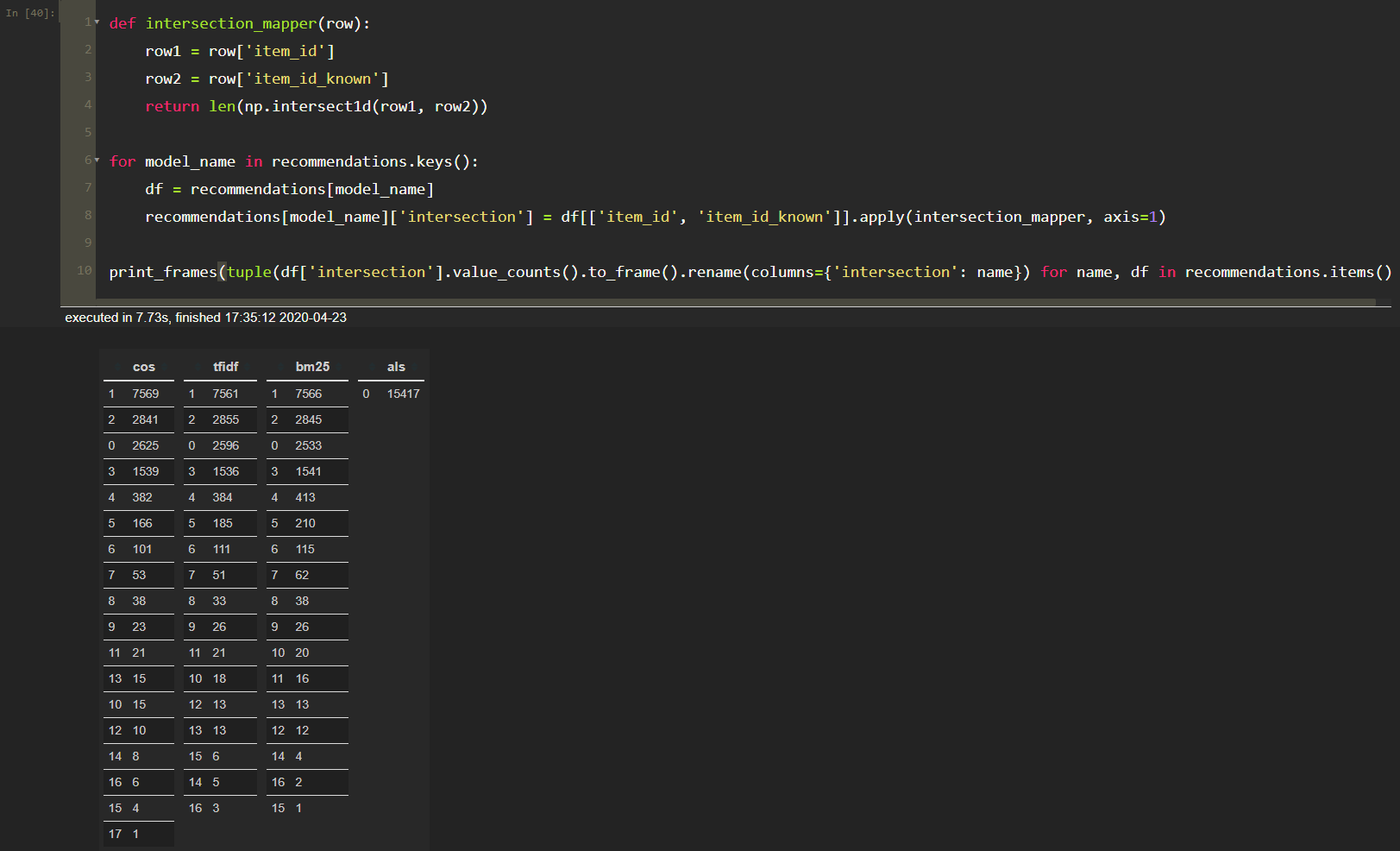Viewport: 1400px width, 851px height.
Task: Click the als column header
Action: 396,367
